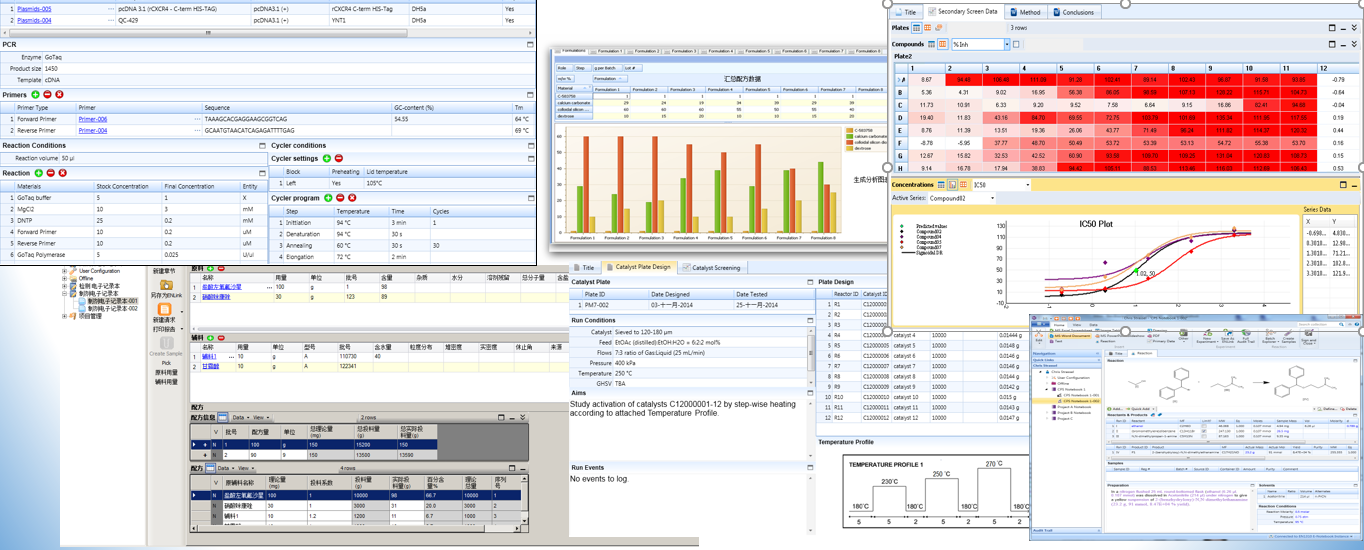Screen dimensions: 1364x550
Task: Click the Create Sample icon
Action: pos(166,342)
